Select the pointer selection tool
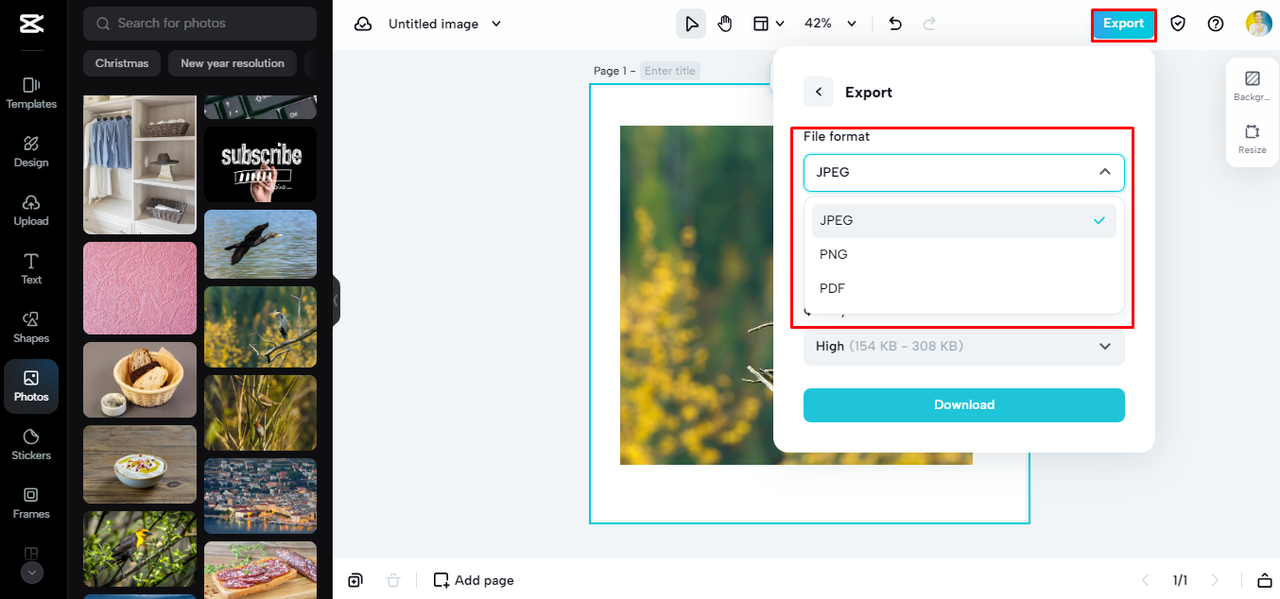This screenshot has height=599, width=1280. pyautogui.click(x=691, y=24)
